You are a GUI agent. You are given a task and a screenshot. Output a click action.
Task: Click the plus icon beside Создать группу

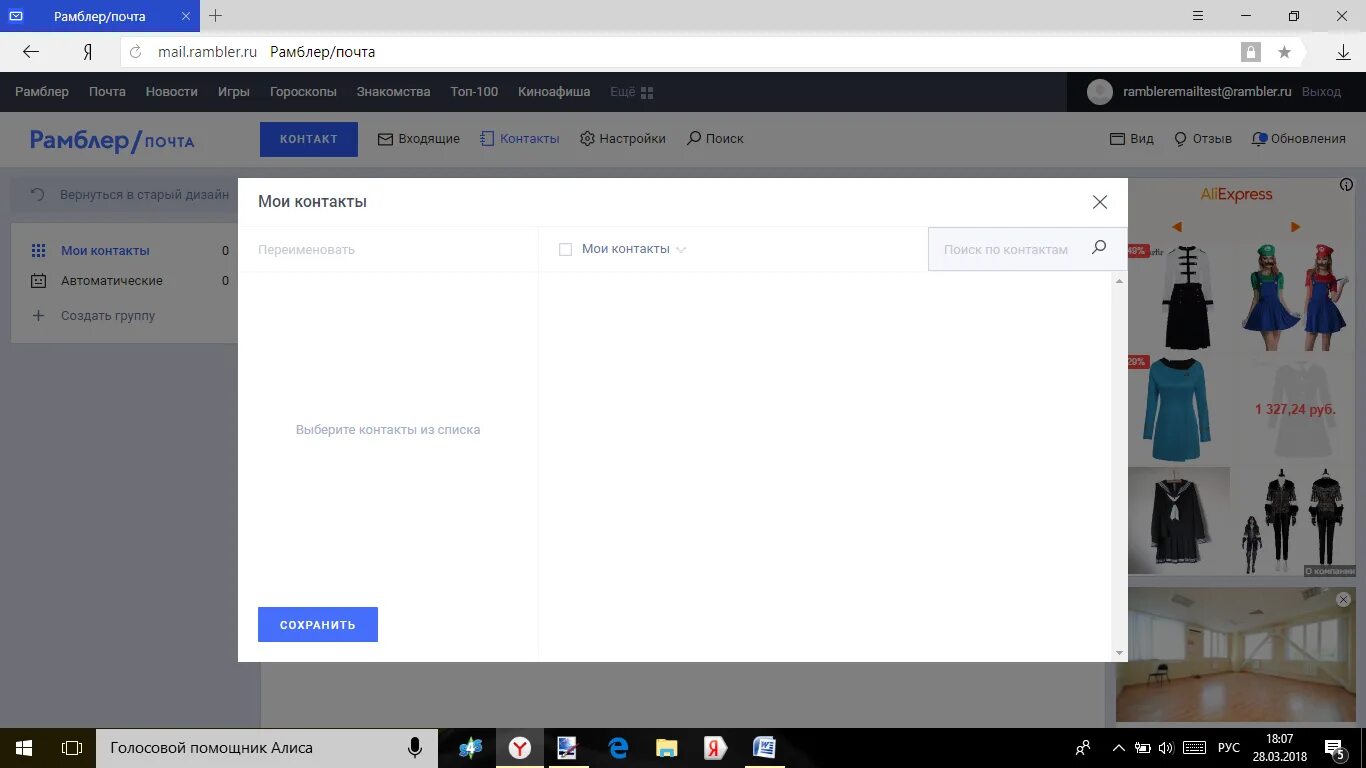coord(38,316)
